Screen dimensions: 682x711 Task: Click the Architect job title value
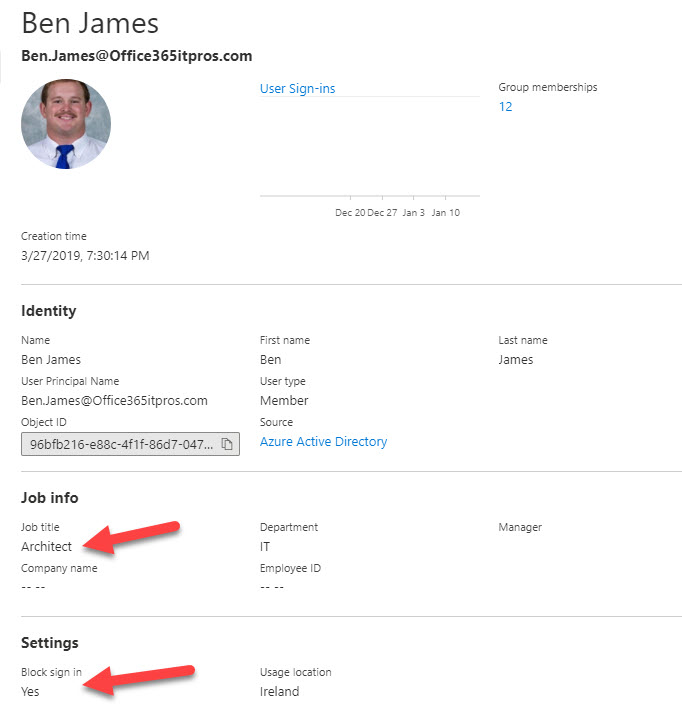click(x=47, y=547)
